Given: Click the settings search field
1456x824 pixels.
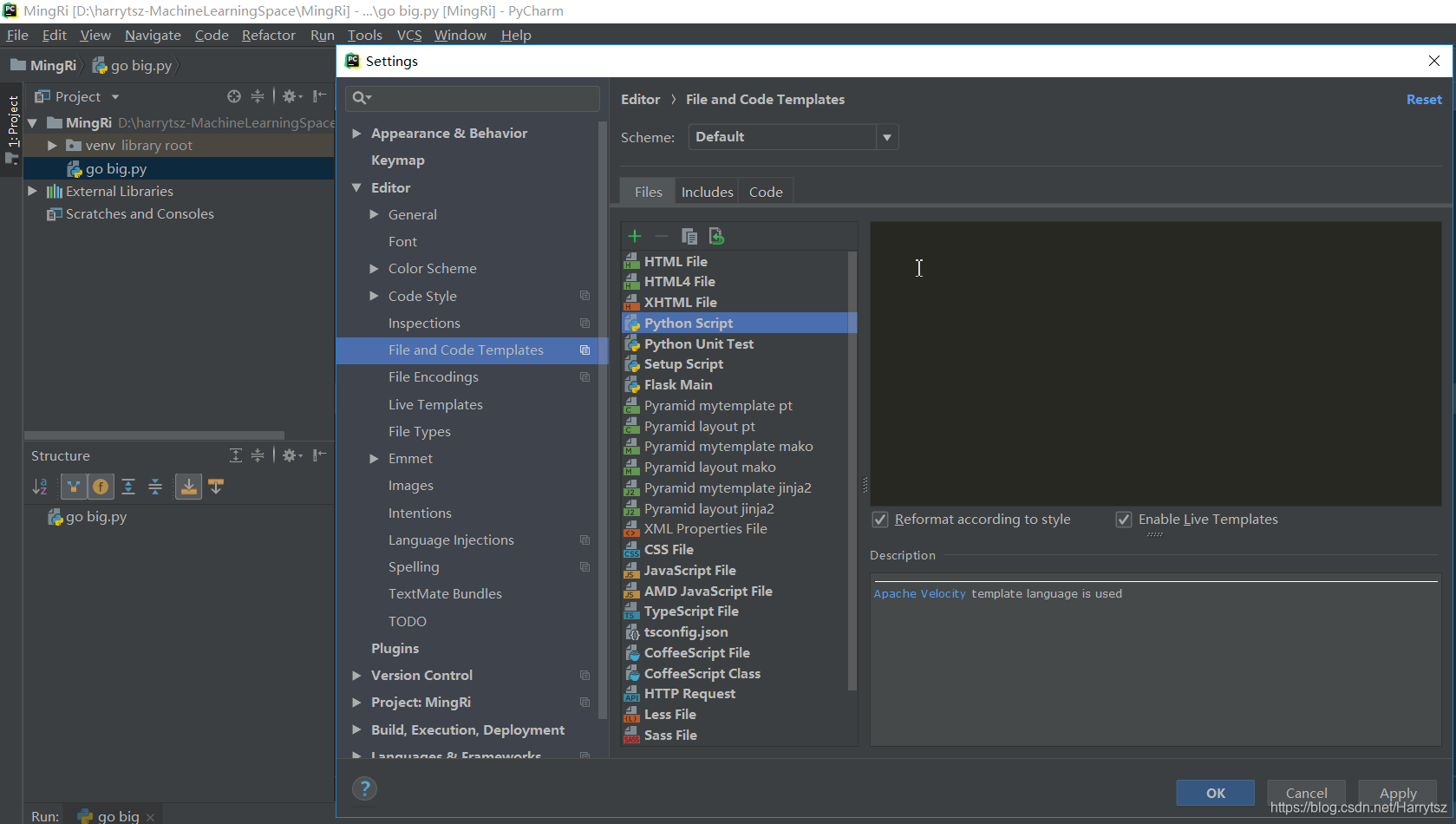Looking at the screenshot, I should 473,98.
